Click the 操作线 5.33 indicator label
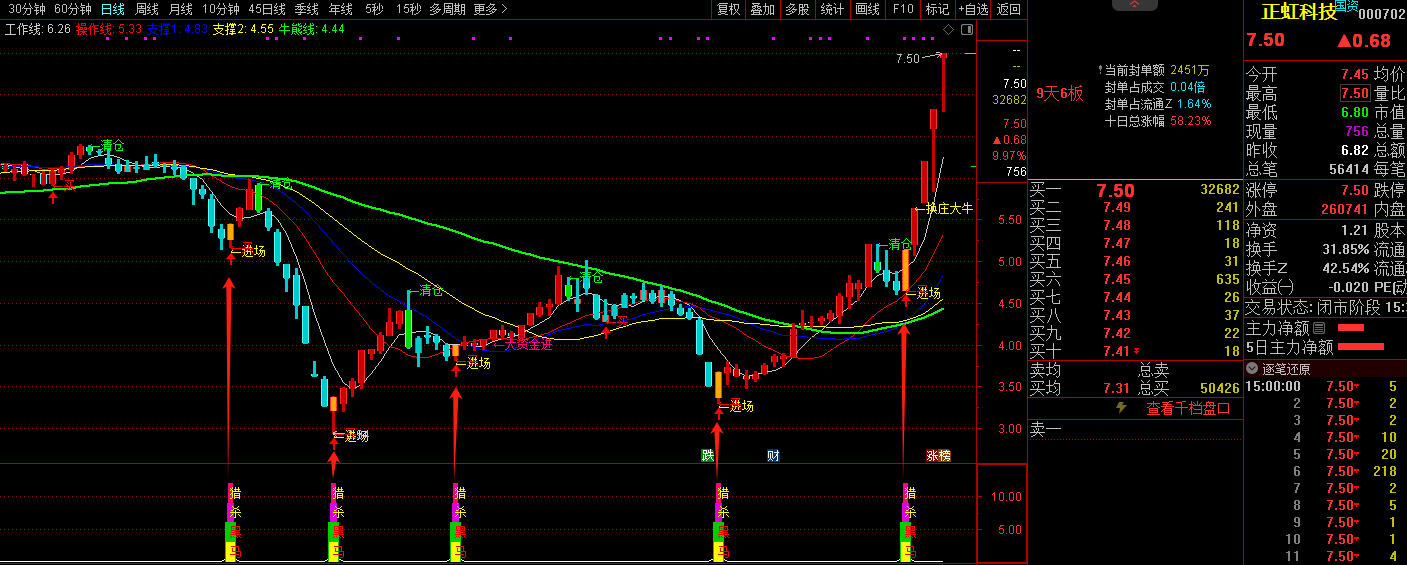This screenshot has height=565, width=1407. click(x=109, y=29)
